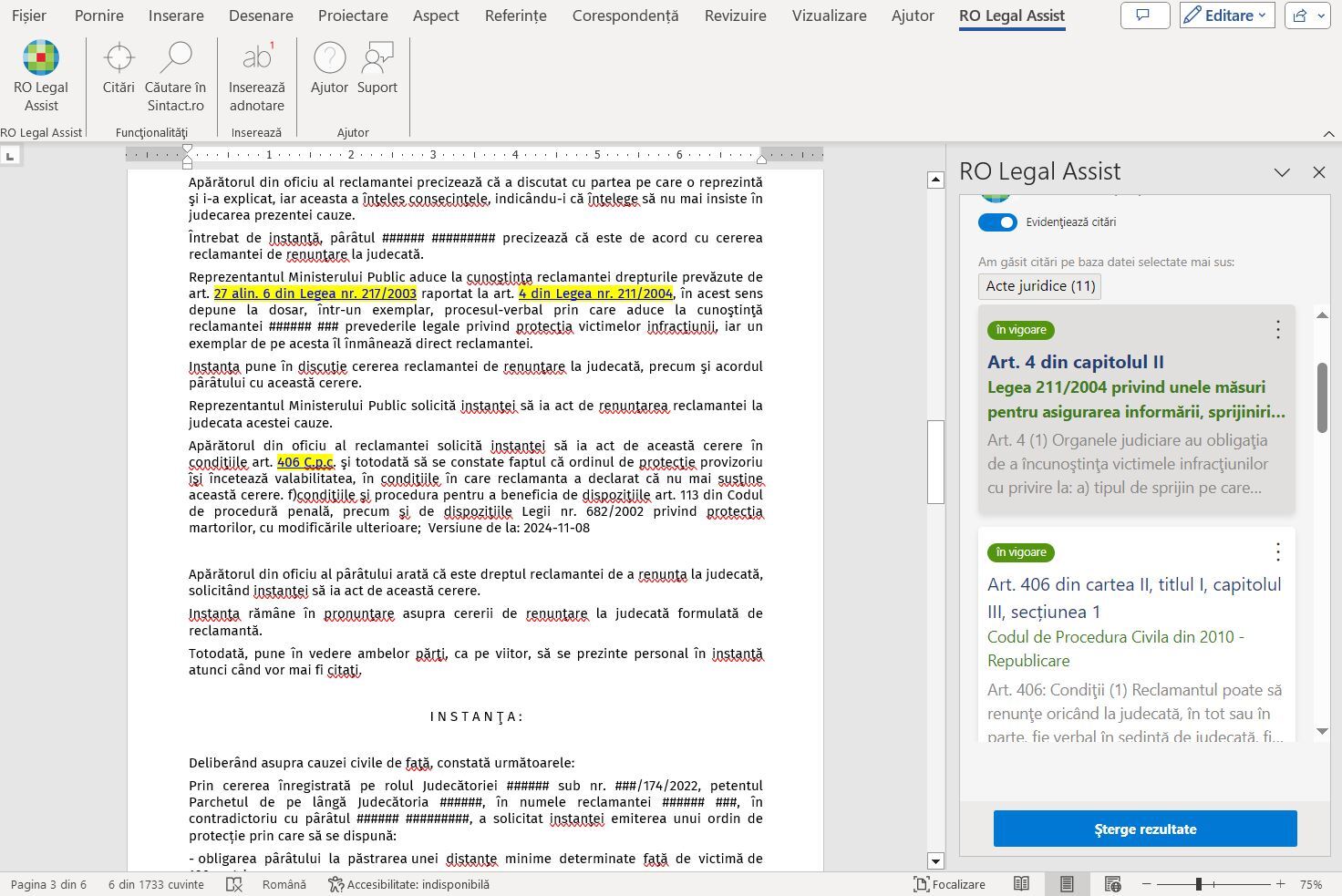The width and height of the screenshot is (1342, 896).
Task: Click the results list scroll up arrow
Action: click(x=1322, y=314)
